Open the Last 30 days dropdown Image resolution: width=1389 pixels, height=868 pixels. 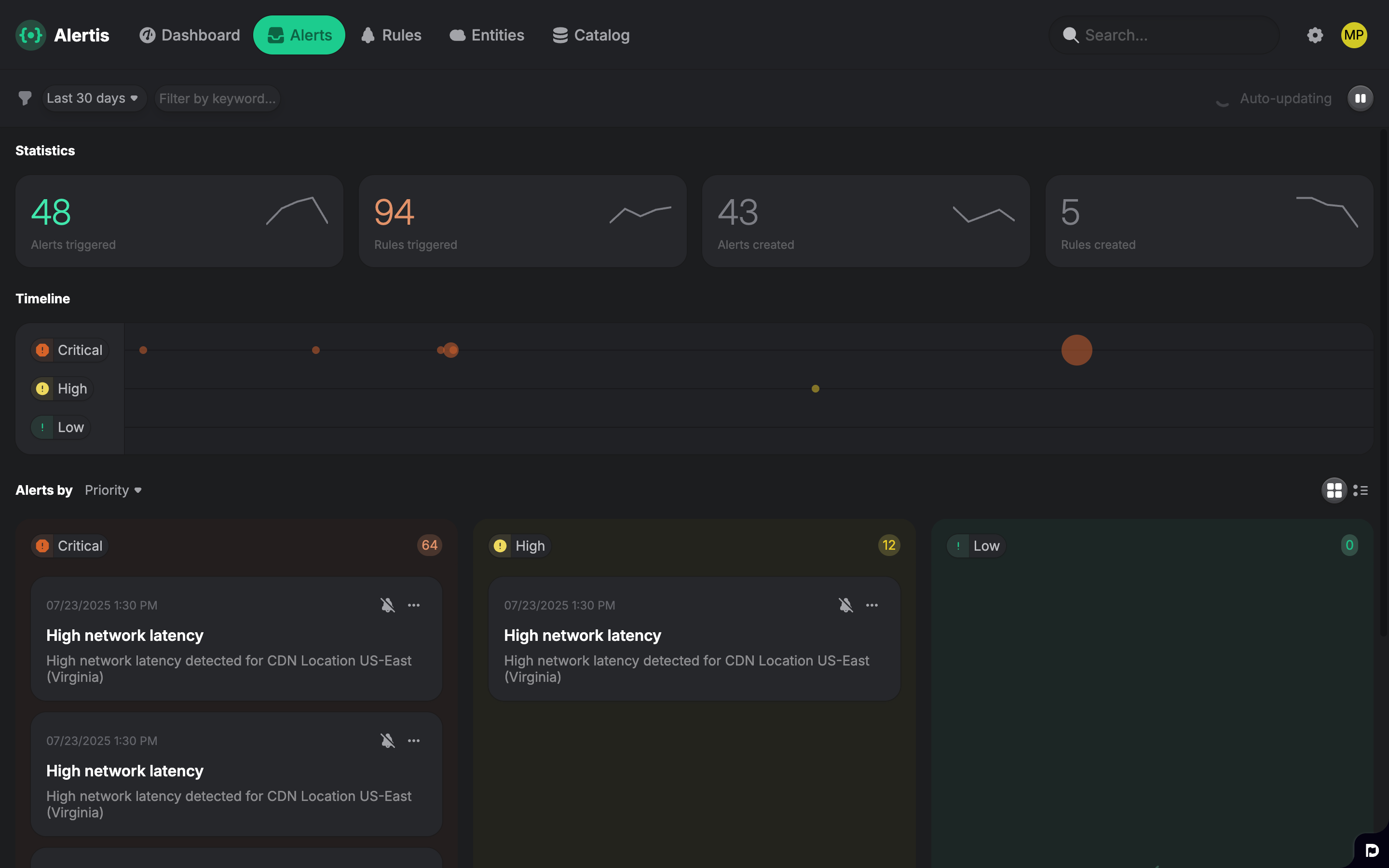[93, 98]
